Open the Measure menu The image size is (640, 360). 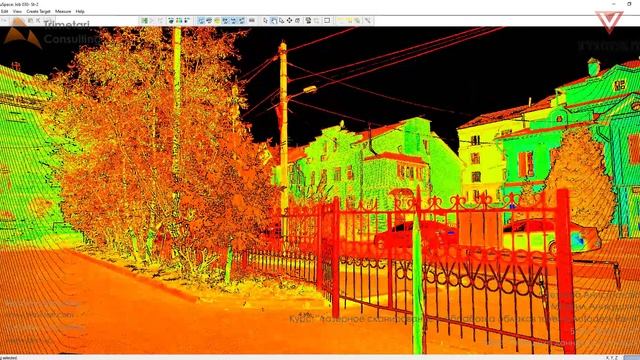(x=63, y=11)
